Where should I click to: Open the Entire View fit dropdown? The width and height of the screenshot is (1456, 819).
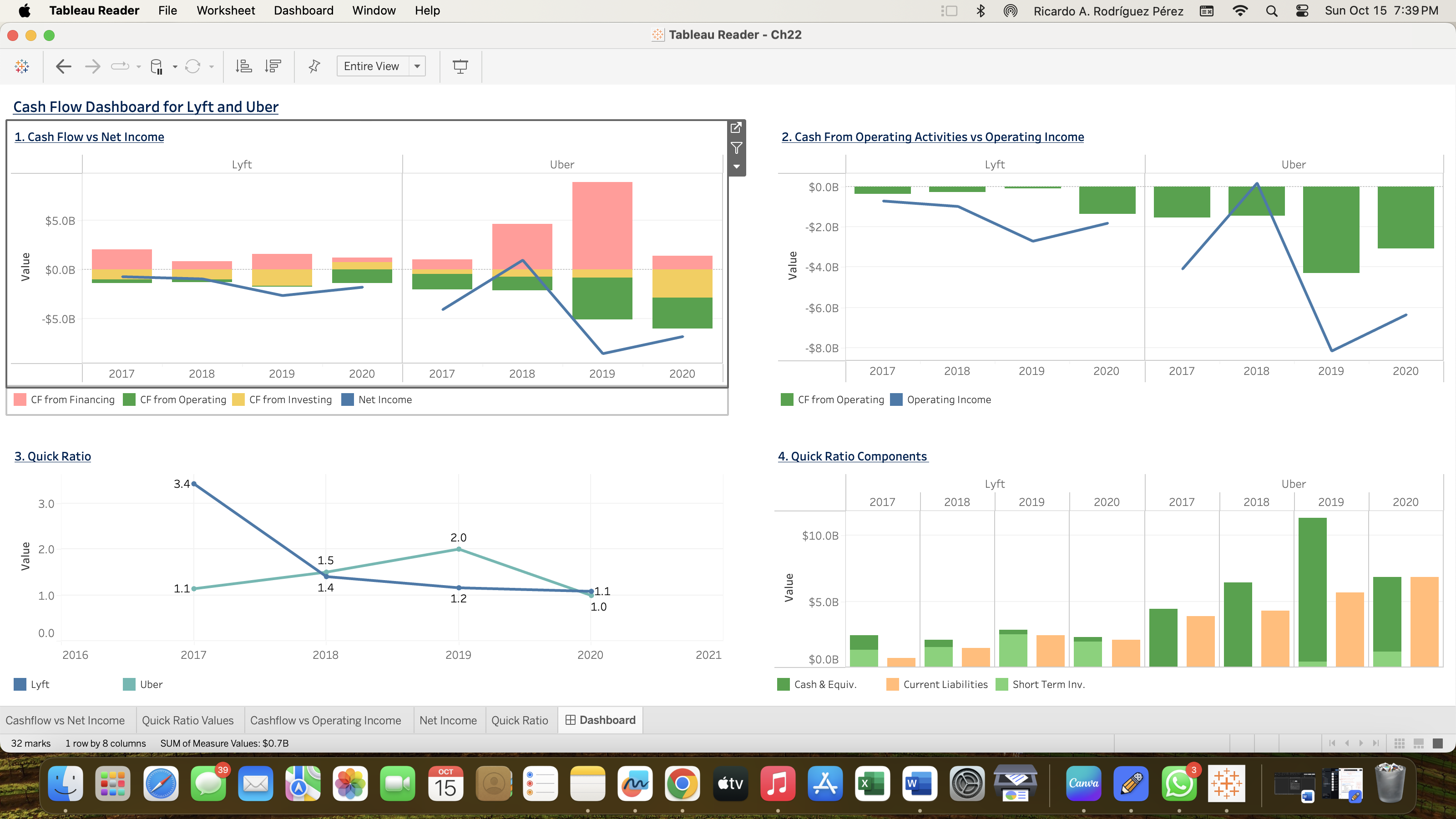coord(417,66)
